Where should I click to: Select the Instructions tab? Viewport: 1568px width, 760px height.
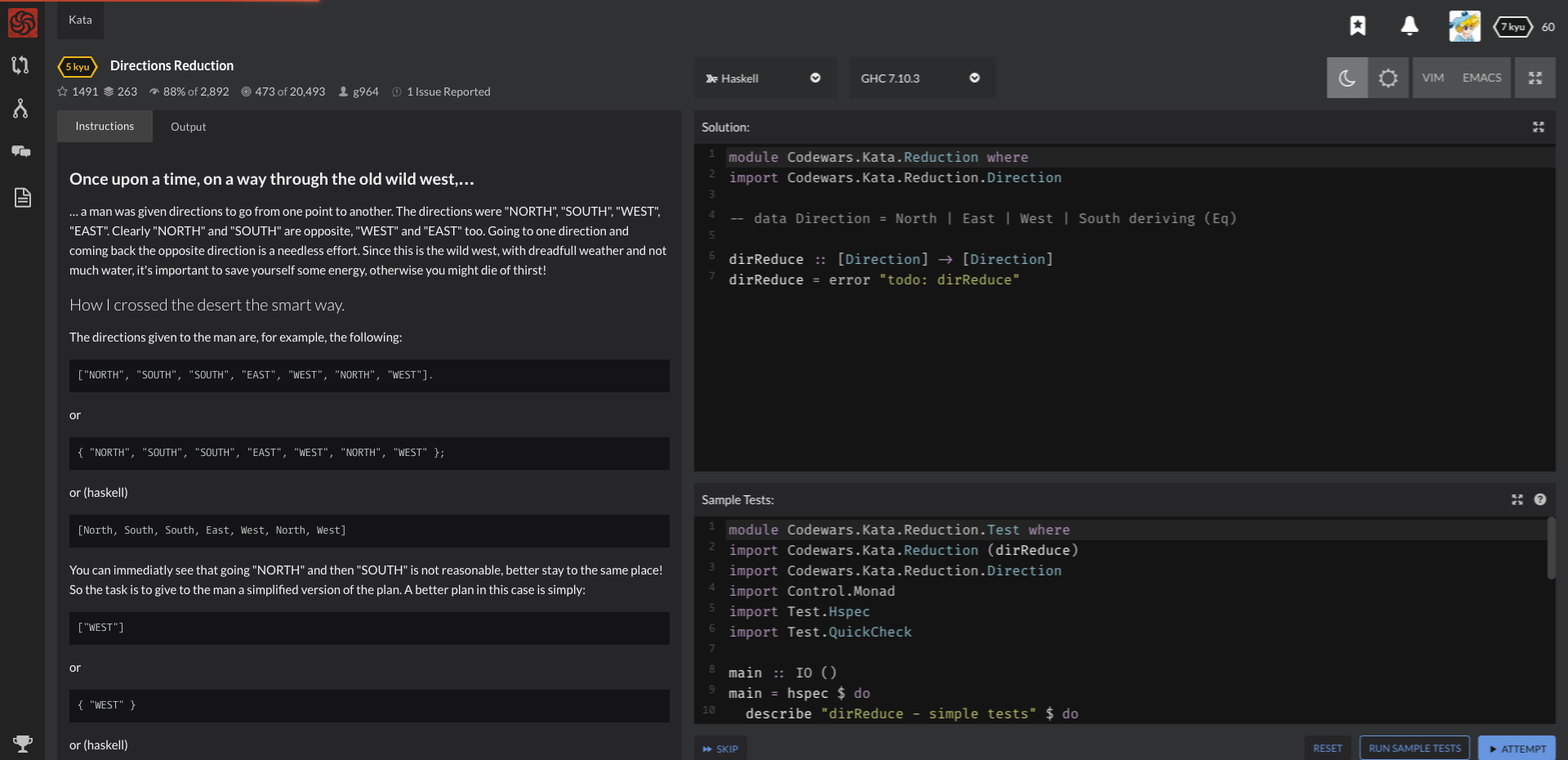coord(104,126)
